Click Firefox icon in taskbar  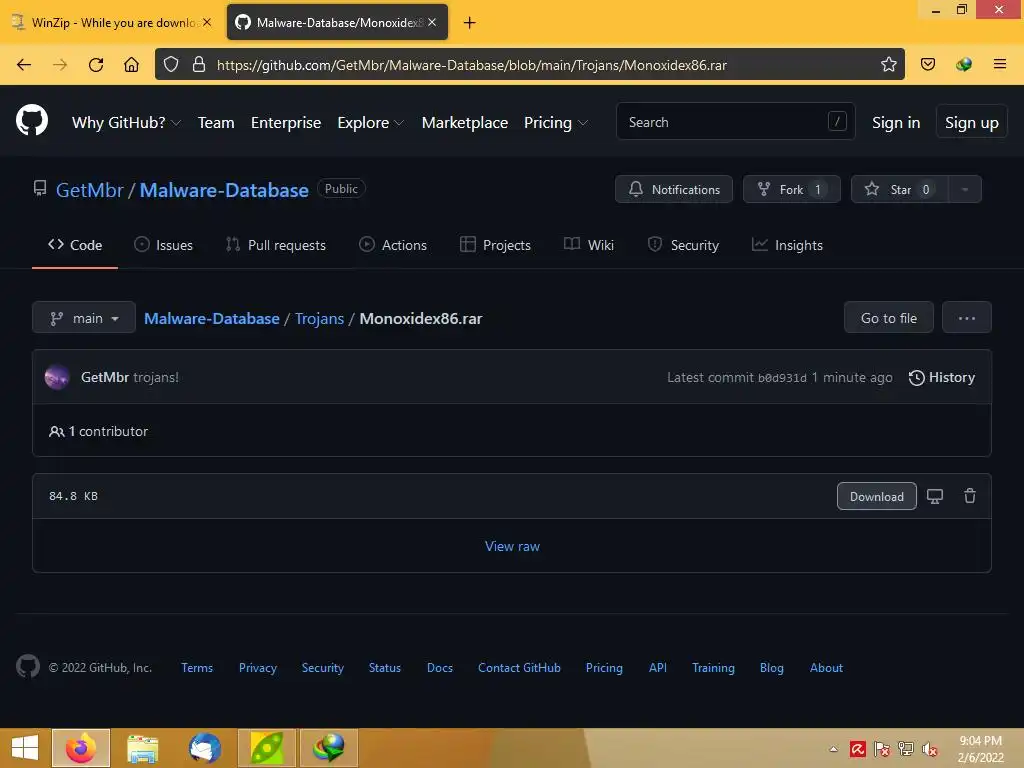[x=81, y=748]
